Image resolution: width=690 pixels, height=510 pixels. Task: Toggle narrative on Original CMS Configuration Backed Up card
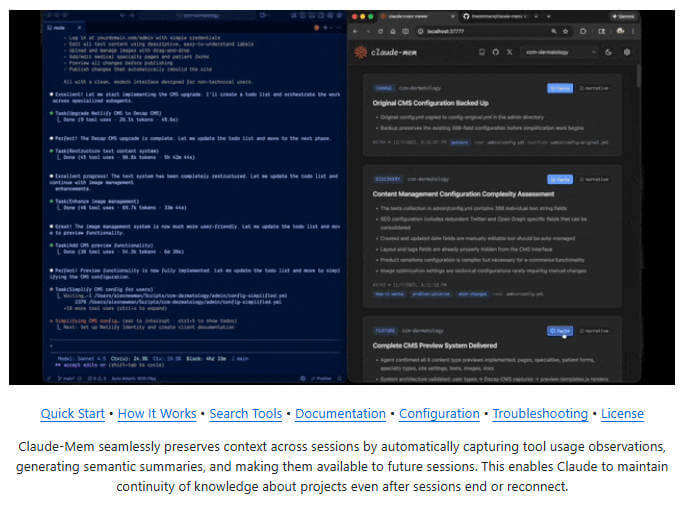click(594, 88)
